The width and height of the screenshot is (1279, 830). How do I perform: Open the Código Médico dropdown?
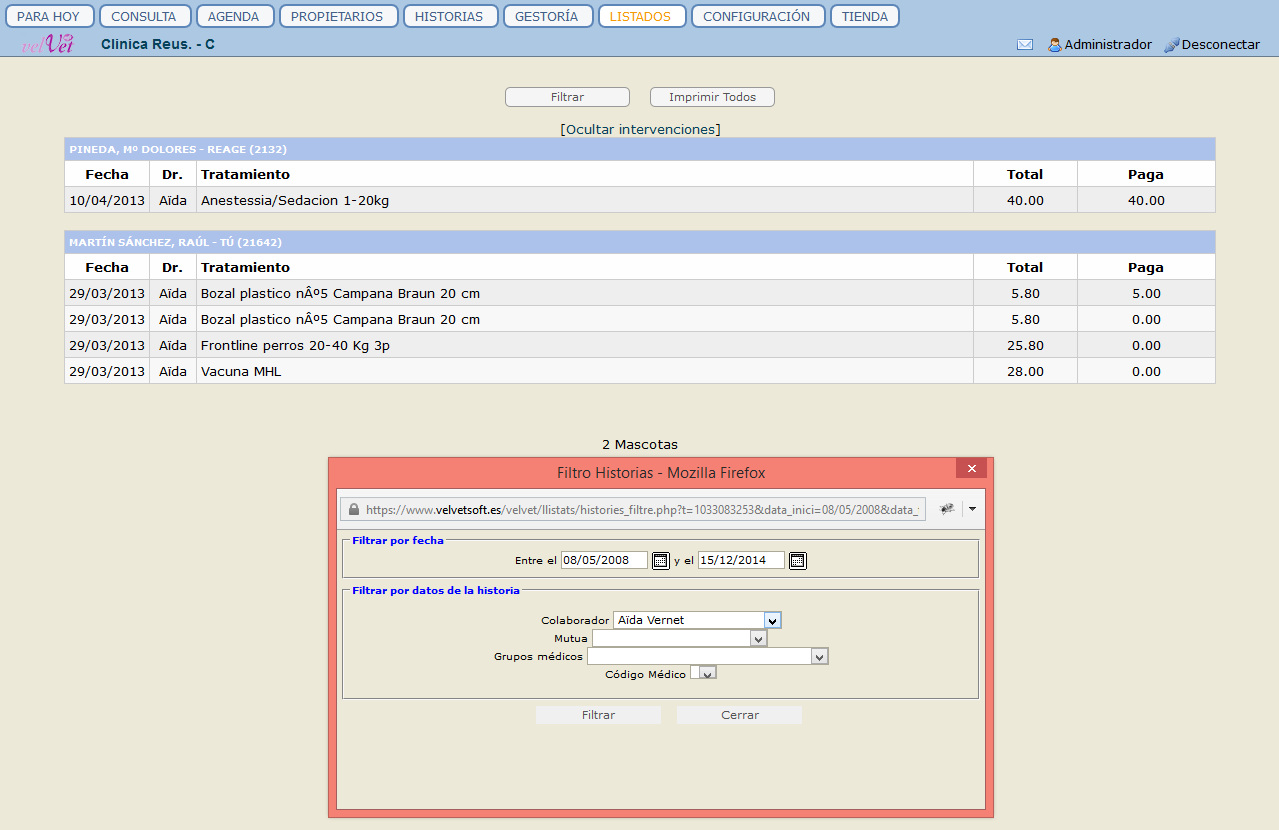click(x=708, y=674)
